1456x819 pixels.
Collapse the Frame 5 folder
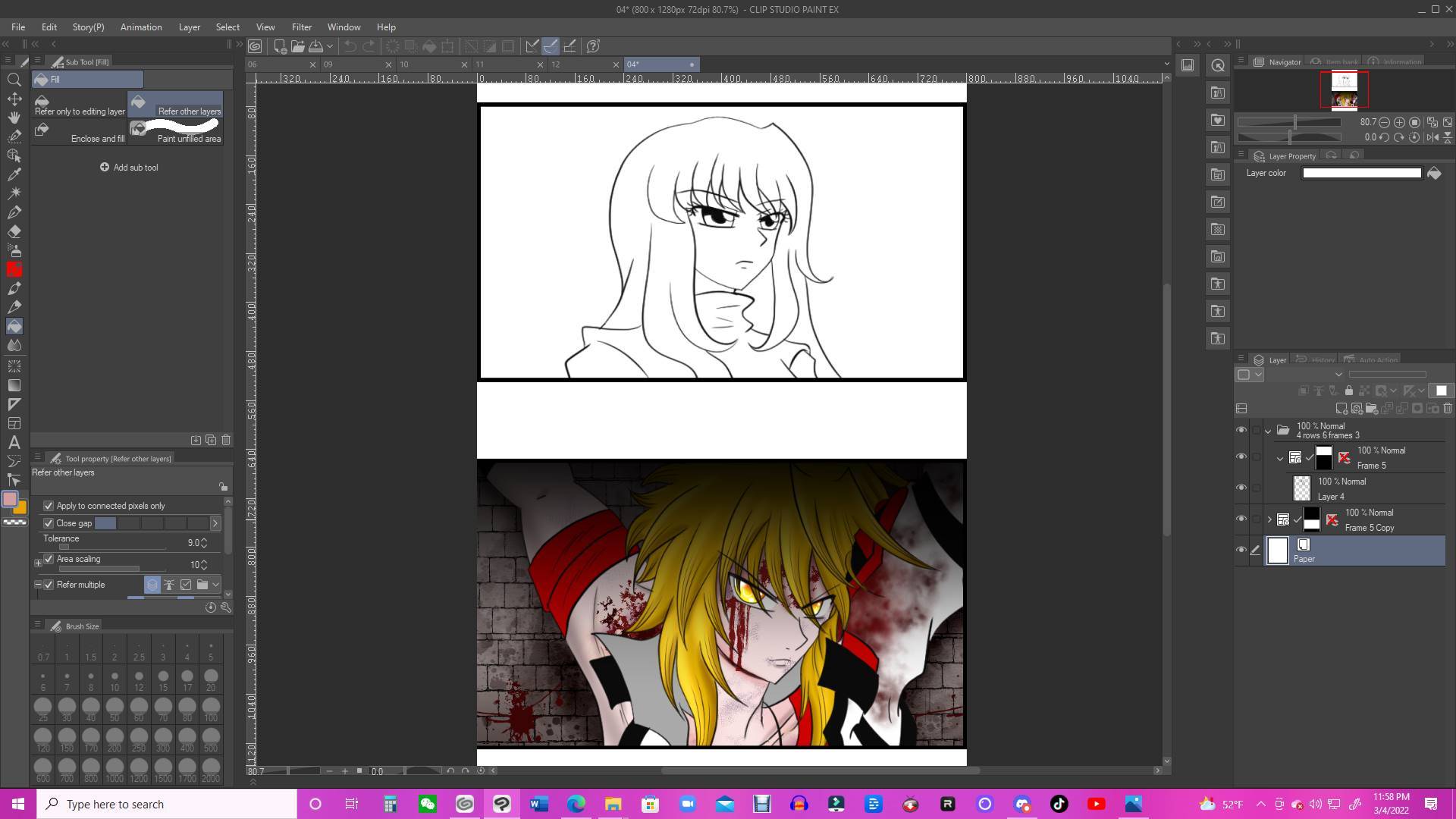click(x=1280, y=458)
